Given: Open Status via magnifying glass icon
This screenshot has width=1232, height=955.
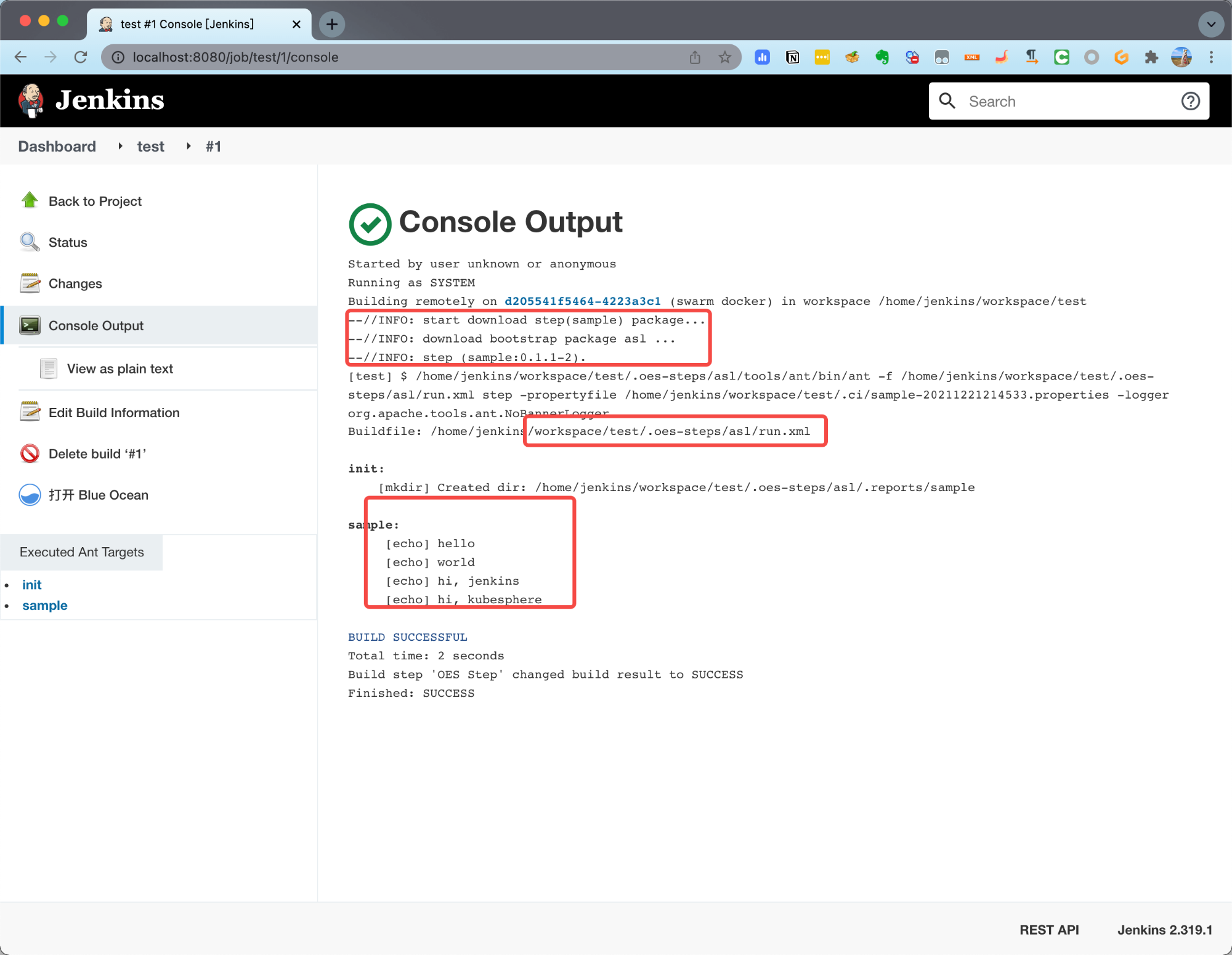Looking at the screenshot, I should tap(30, 242).
